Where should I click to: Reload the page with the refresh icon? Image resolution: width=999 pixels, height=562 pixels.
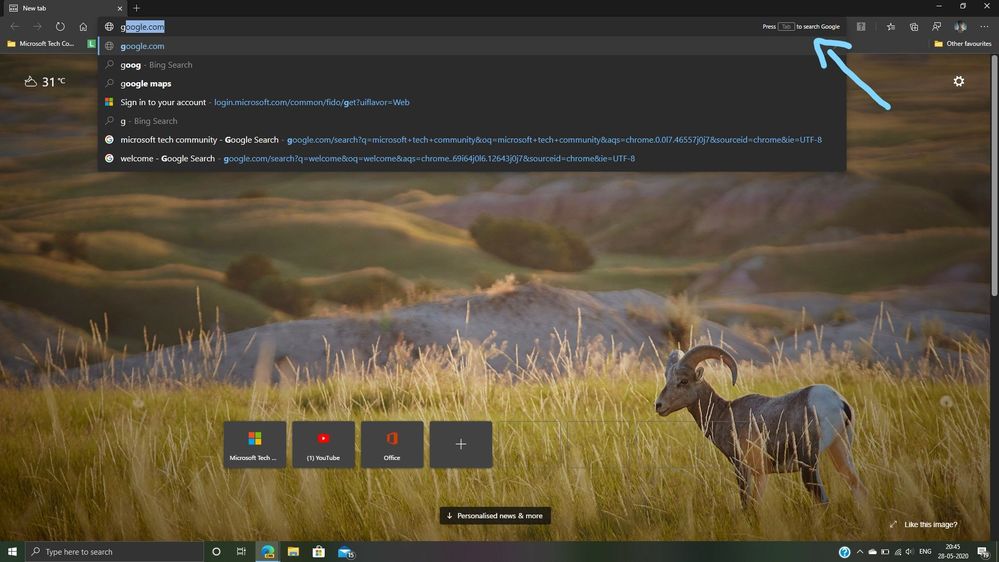click(x=60, y=27)
